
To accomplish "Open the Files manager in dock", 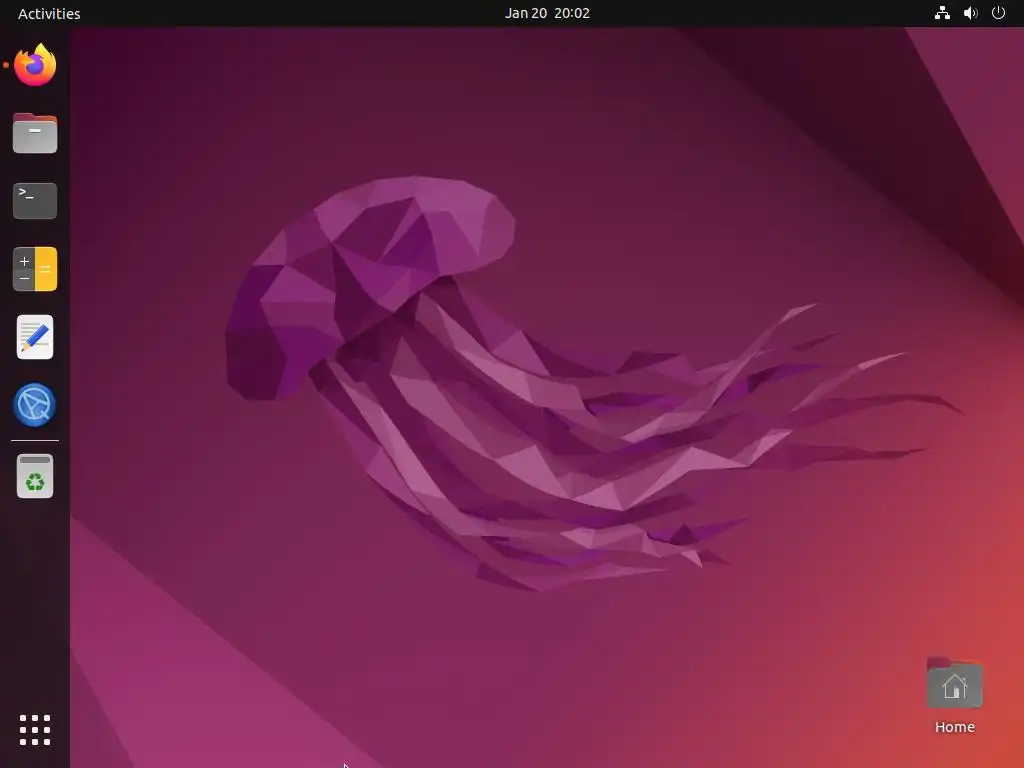I will click(35, 133).
